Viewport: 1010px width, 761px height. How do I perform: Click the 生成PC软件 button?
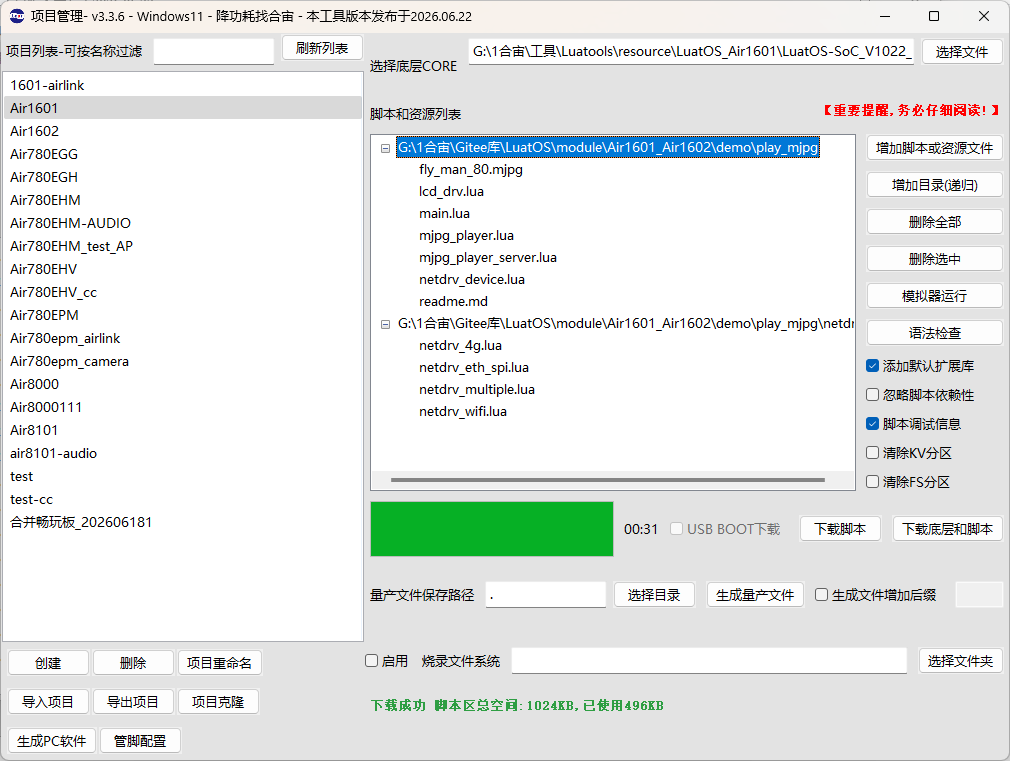(x=52, y=741)
